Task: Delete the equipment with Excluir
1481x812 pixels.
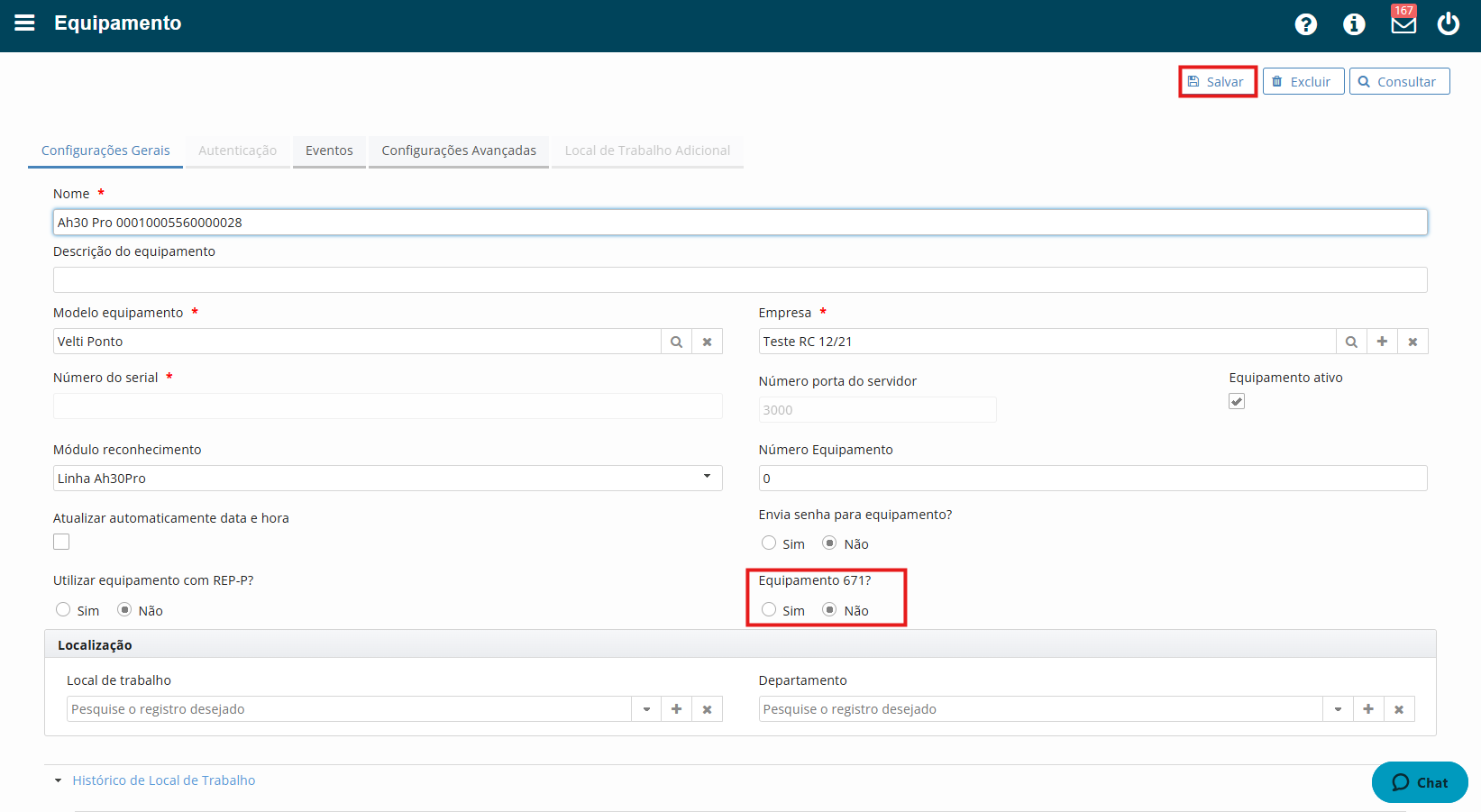Action: [1303, 81]
